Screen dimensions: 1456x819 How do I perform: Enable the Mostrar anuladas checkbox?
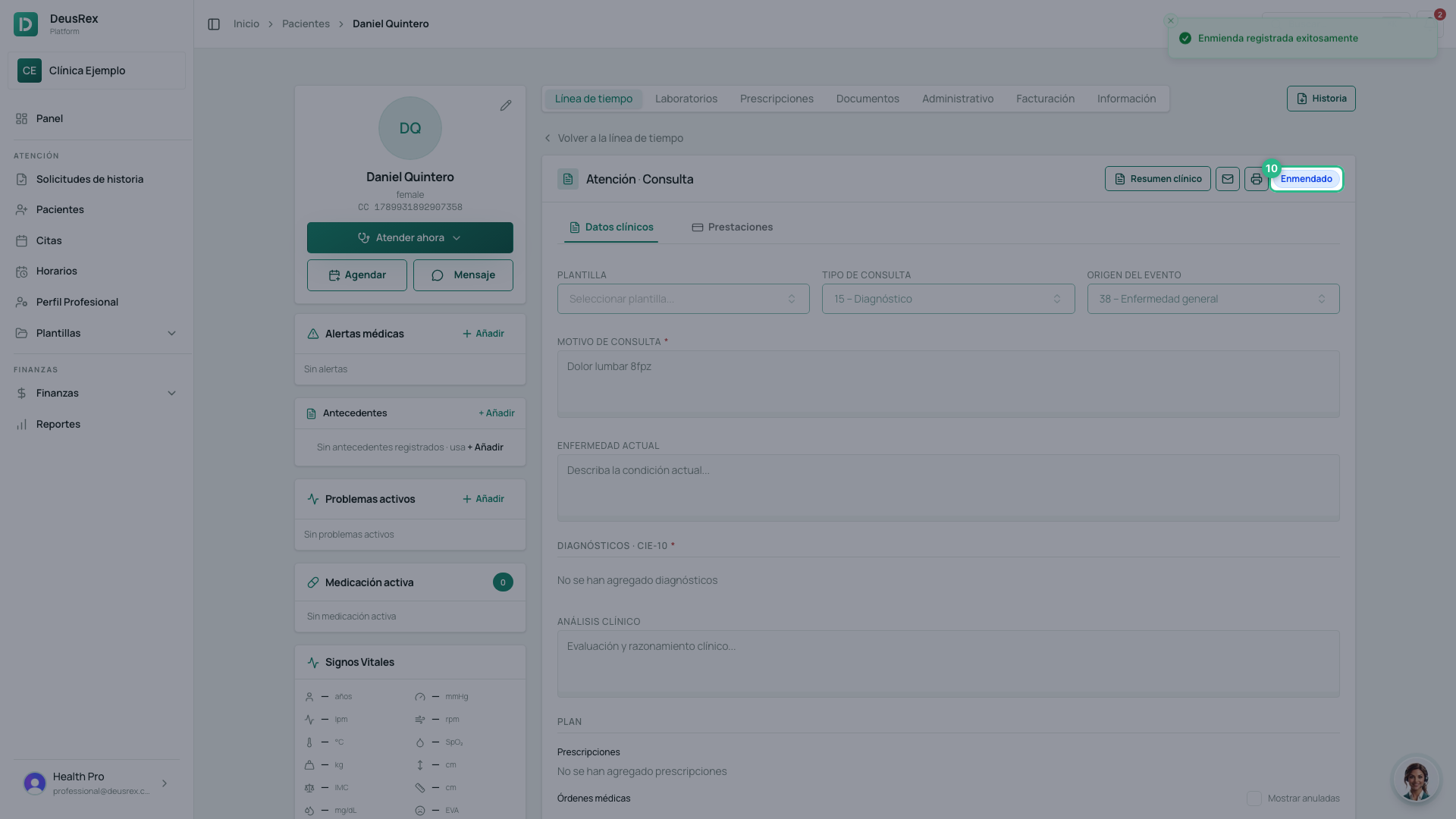click(1254, 799)
